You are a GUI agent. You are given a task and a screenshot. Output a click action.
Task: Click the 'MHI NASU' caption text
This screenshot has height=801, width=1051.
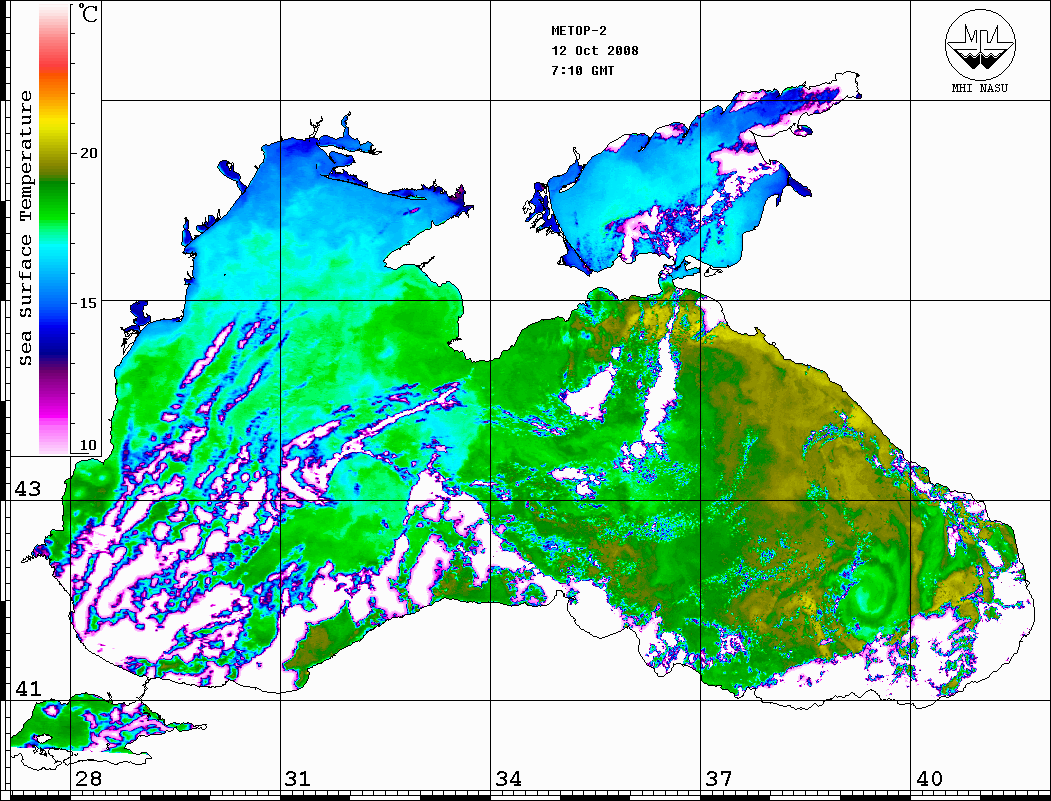tap(979, 88)
